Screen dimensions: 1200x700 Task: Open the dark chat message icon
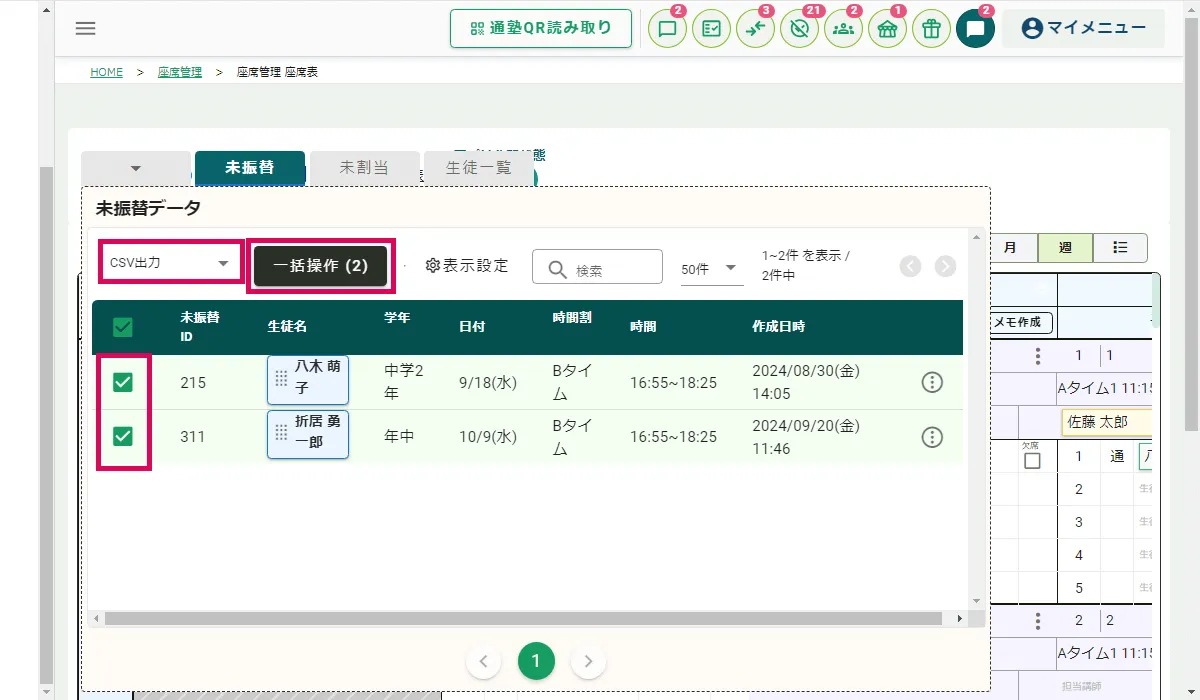[x=975, y=28]
